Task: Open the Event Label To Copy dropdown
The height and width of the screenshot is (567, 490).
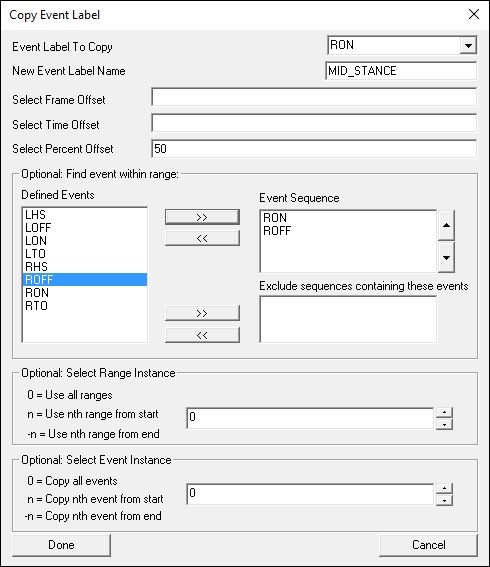Action: pos(468,46)
